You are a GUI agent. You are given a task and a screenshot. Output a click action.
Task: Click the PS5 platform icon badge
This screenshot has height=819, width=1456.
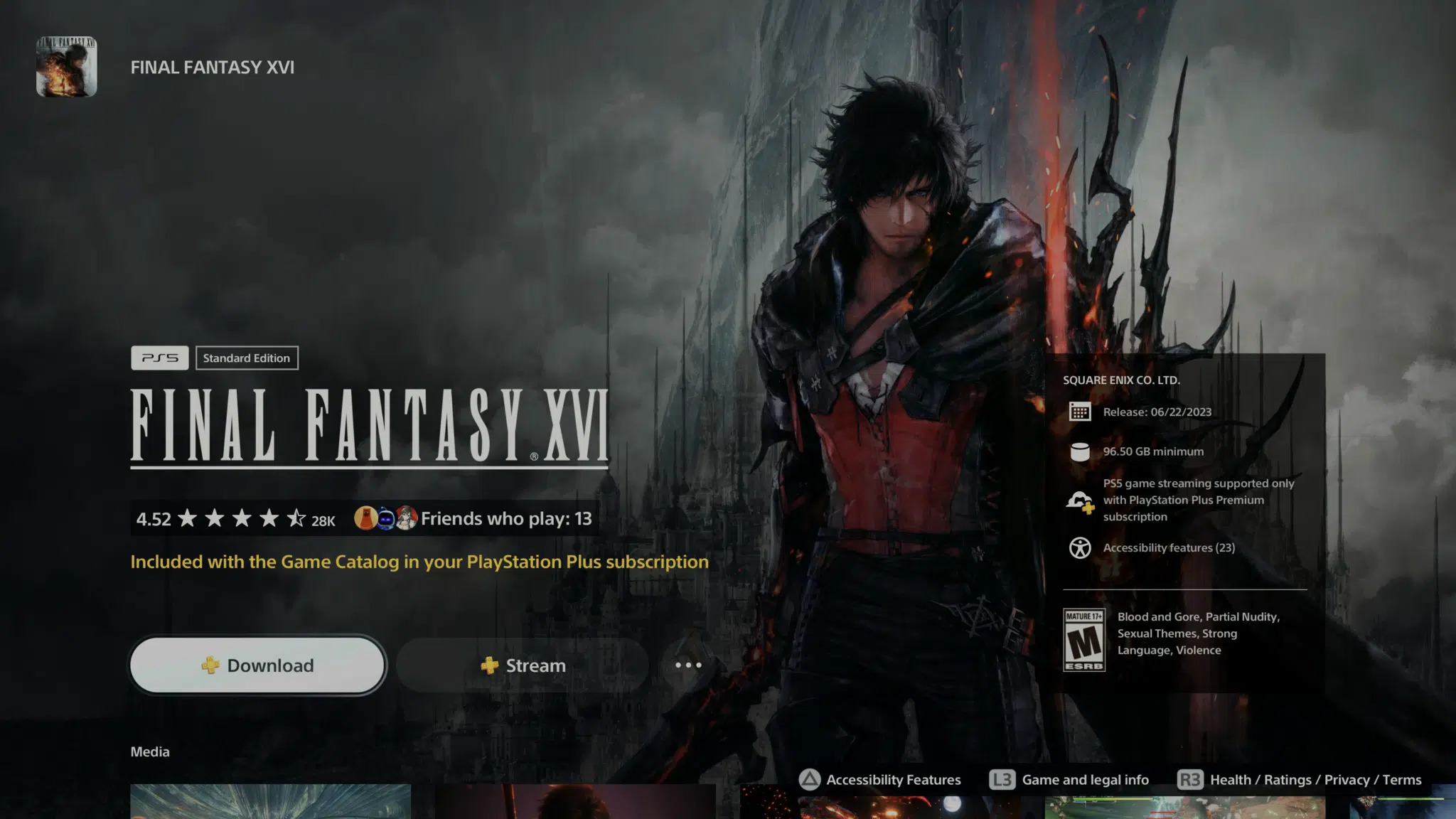point(159,357)
